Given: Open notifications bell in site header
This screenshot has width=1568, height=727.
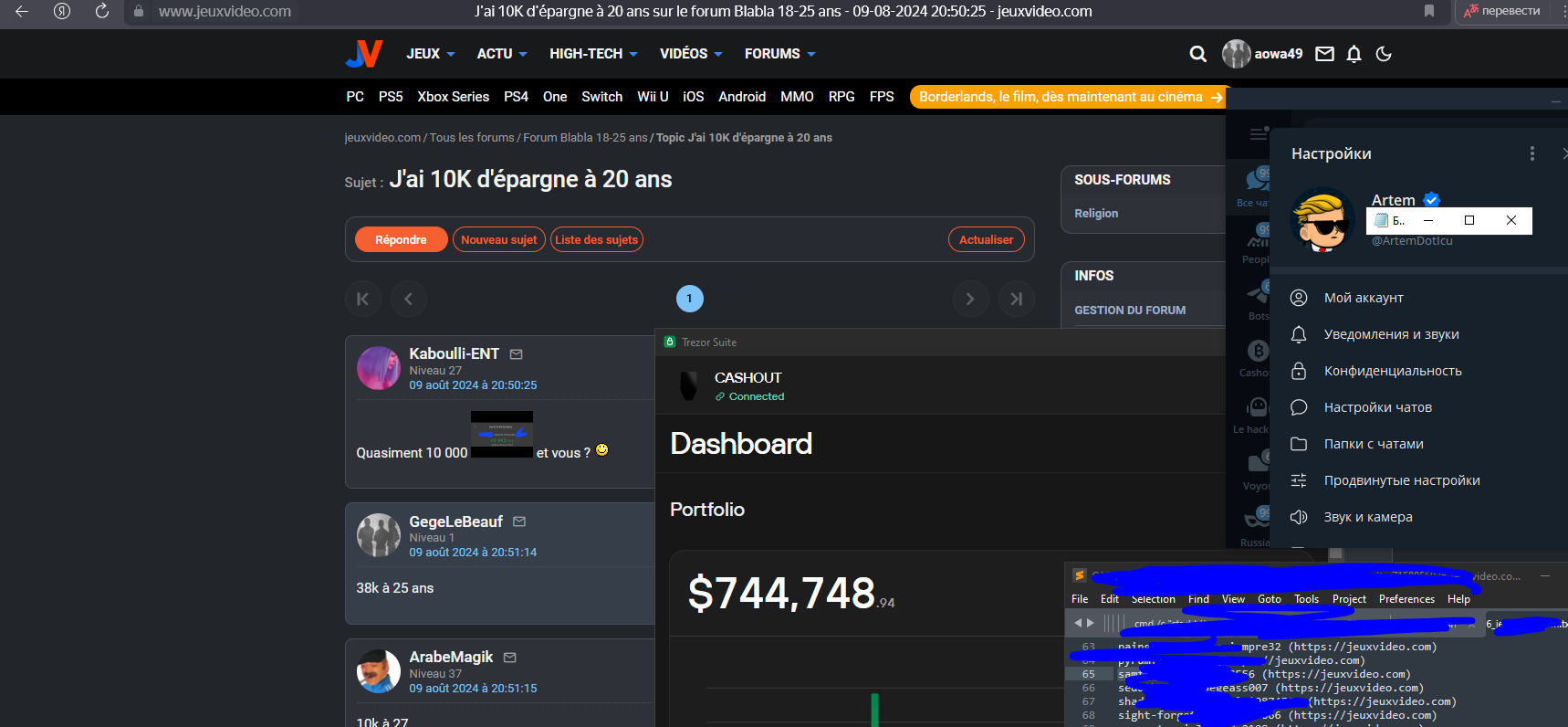Looking at the screenshot, I should tap(1354, 54).
